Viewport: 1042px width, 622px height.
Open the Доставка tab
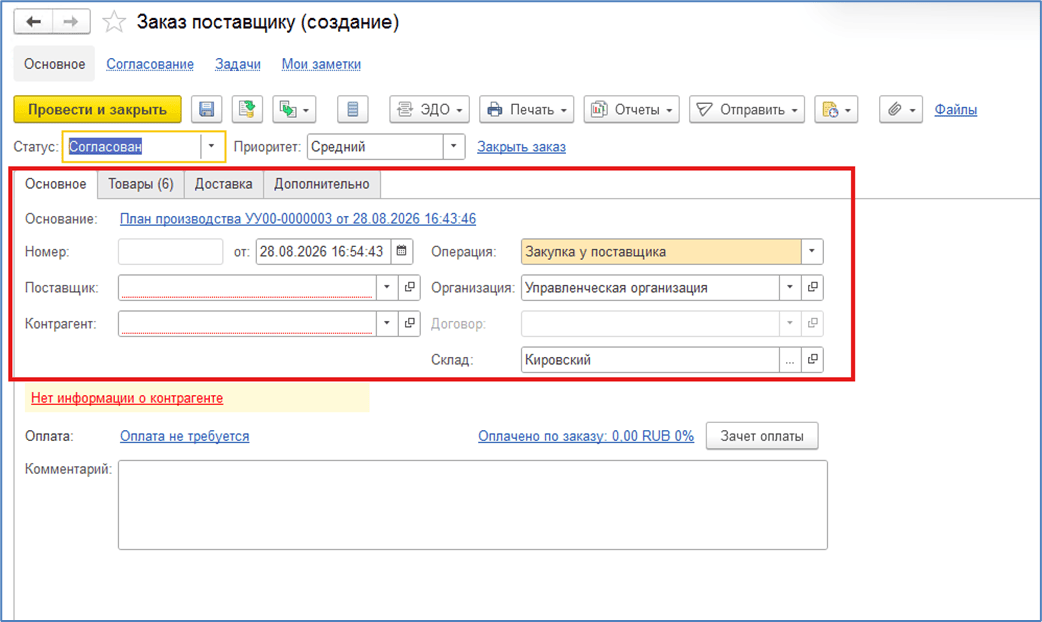tap(223, 184)
